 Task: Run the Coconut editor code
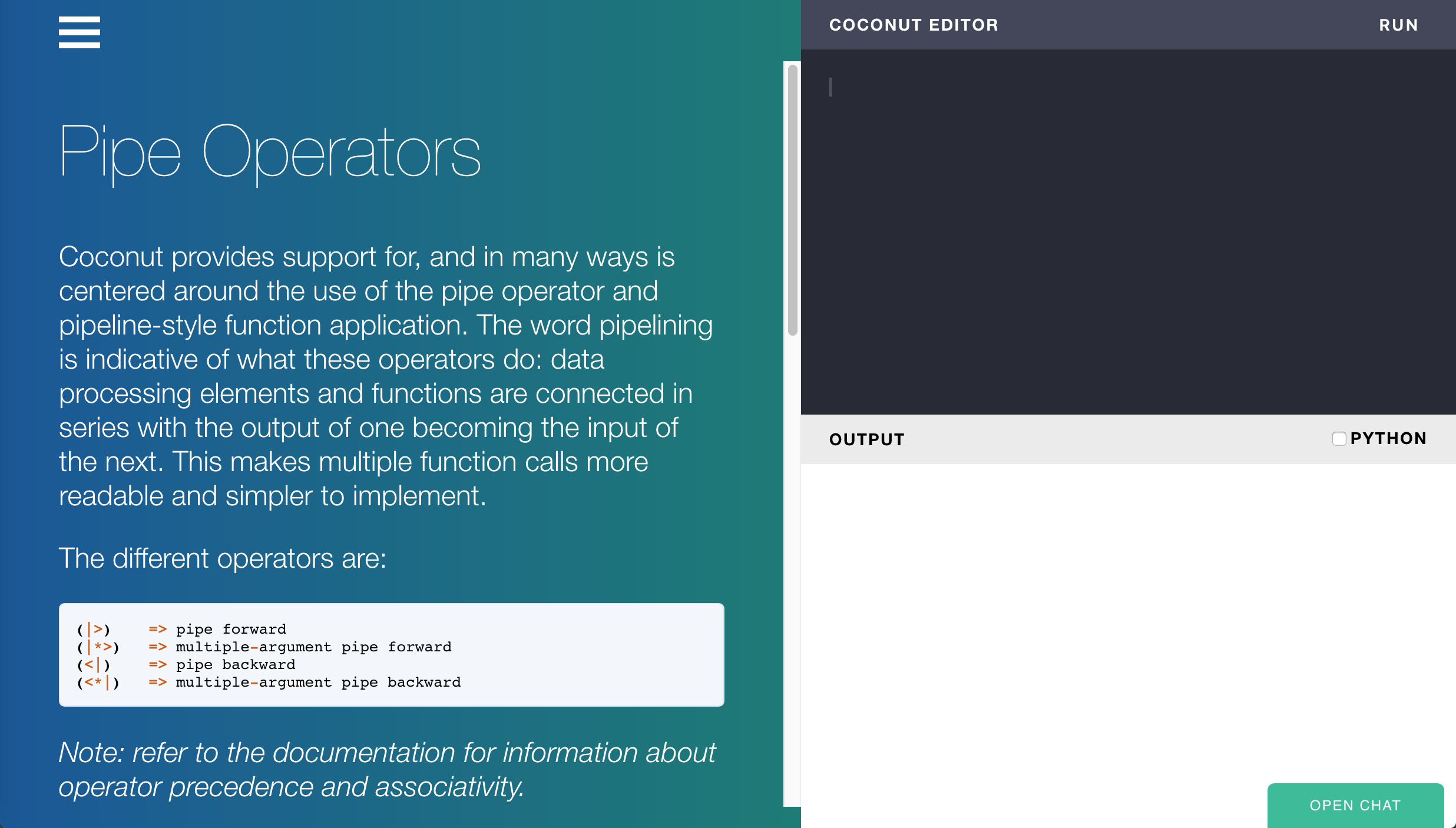1398,25
